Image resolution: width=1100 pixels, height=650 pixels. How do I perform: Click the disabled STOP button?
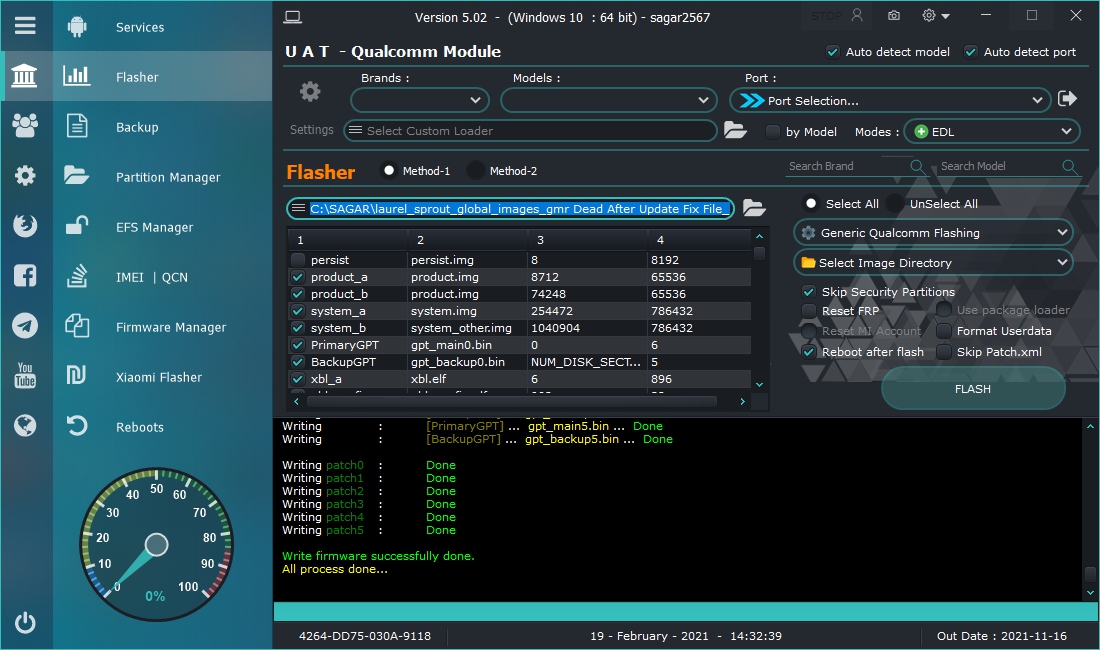click(x=826, y=15)
